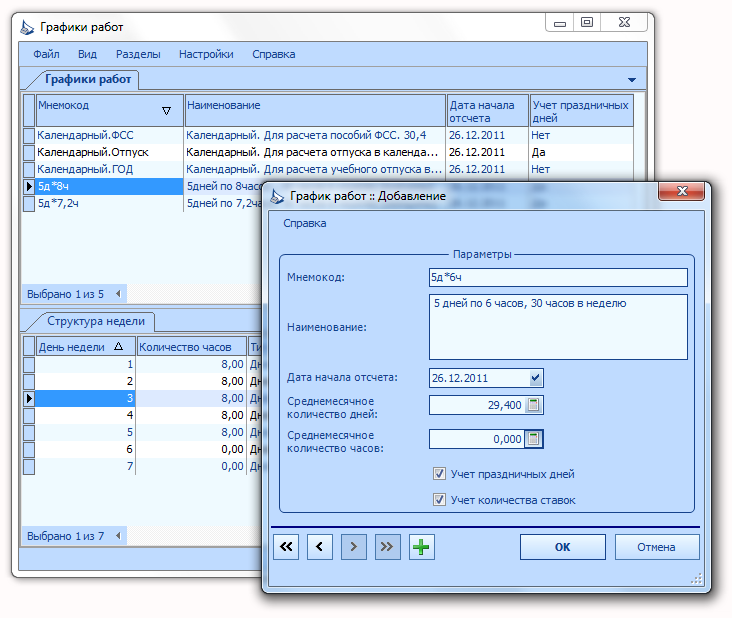Screen dimensions: 732x618
Task: Go to next record arrow button
Action: (x=354, y=547)
